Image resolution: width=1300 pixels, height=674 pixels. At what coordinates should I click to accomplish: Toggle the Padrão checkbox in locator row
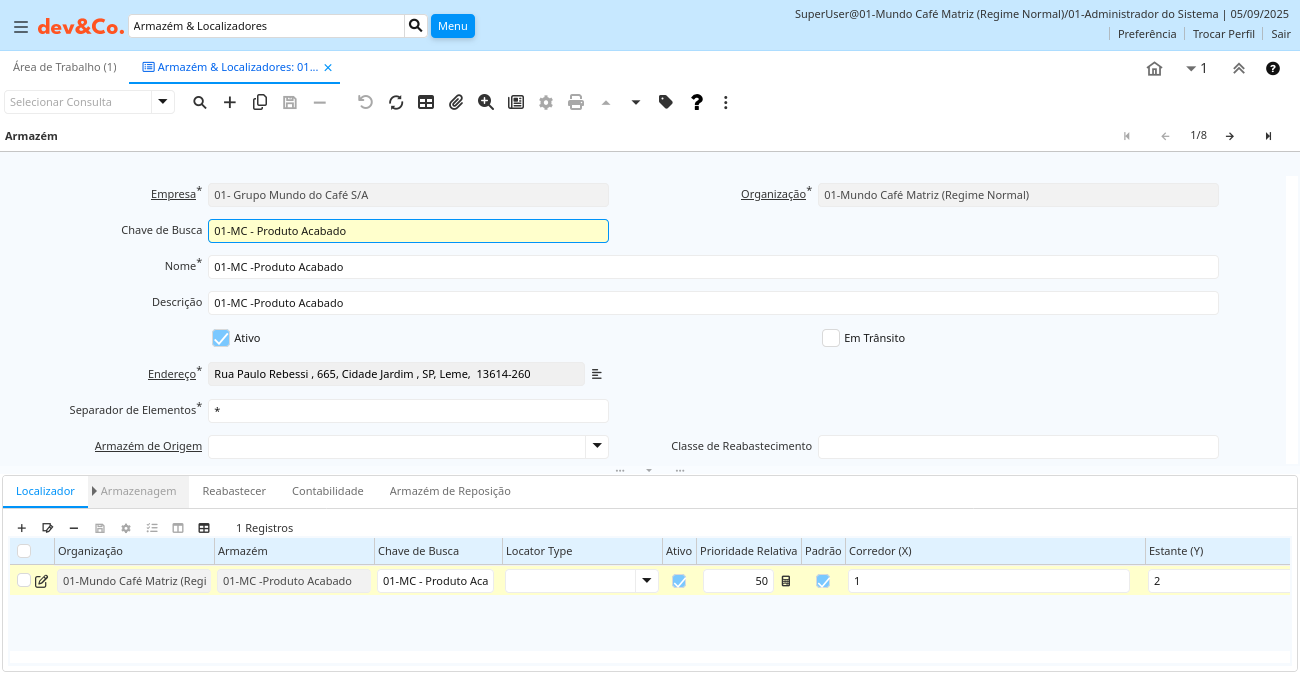(823, 581)
